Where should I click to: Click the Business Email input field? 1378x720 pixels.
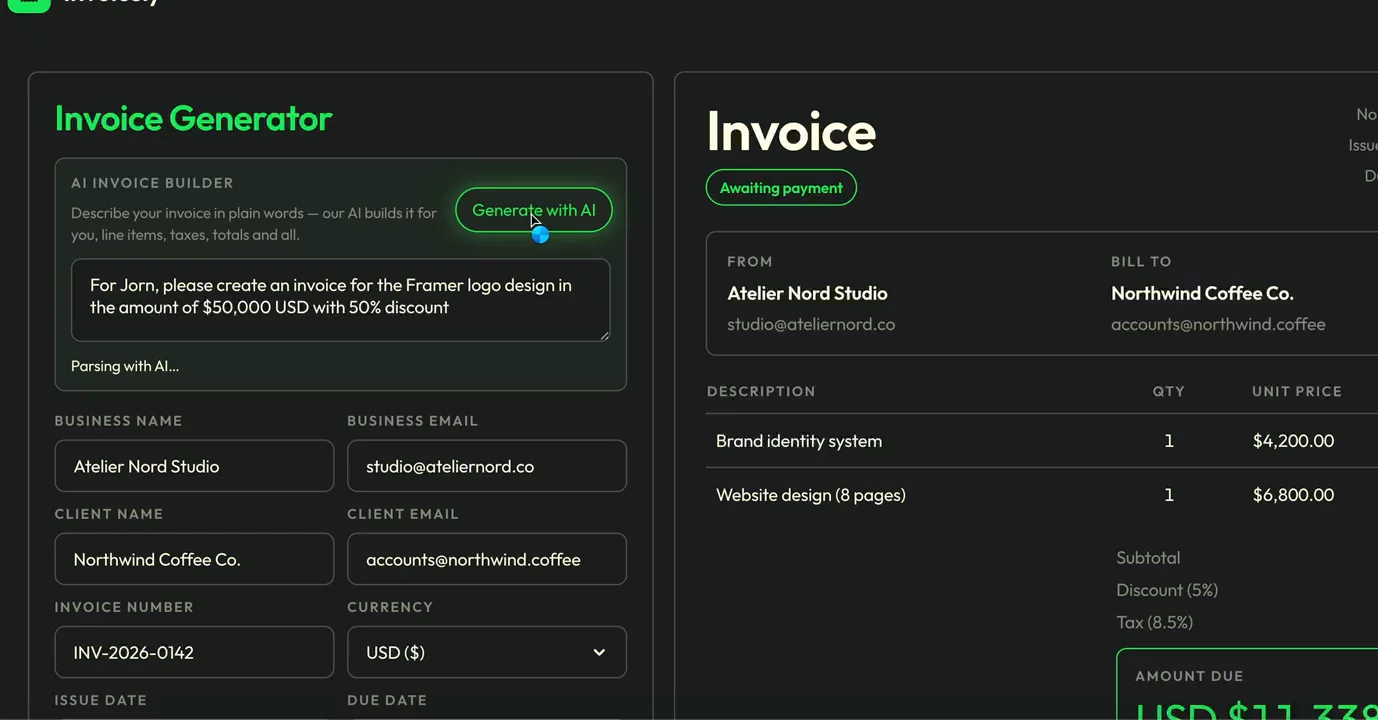tap(487, 466)
